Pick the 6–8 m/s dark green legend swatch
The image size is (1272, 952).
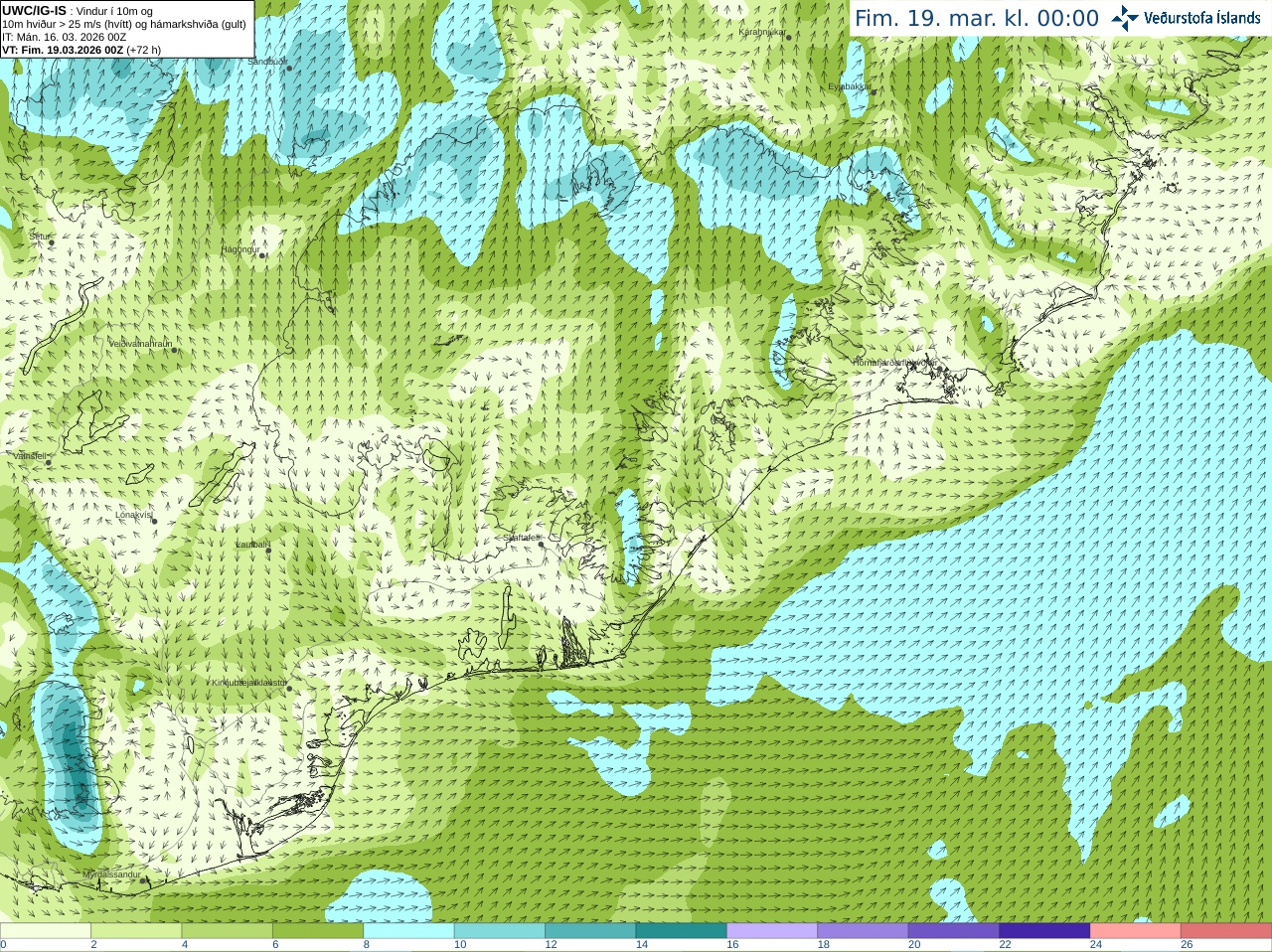click(x=318, y=931)
